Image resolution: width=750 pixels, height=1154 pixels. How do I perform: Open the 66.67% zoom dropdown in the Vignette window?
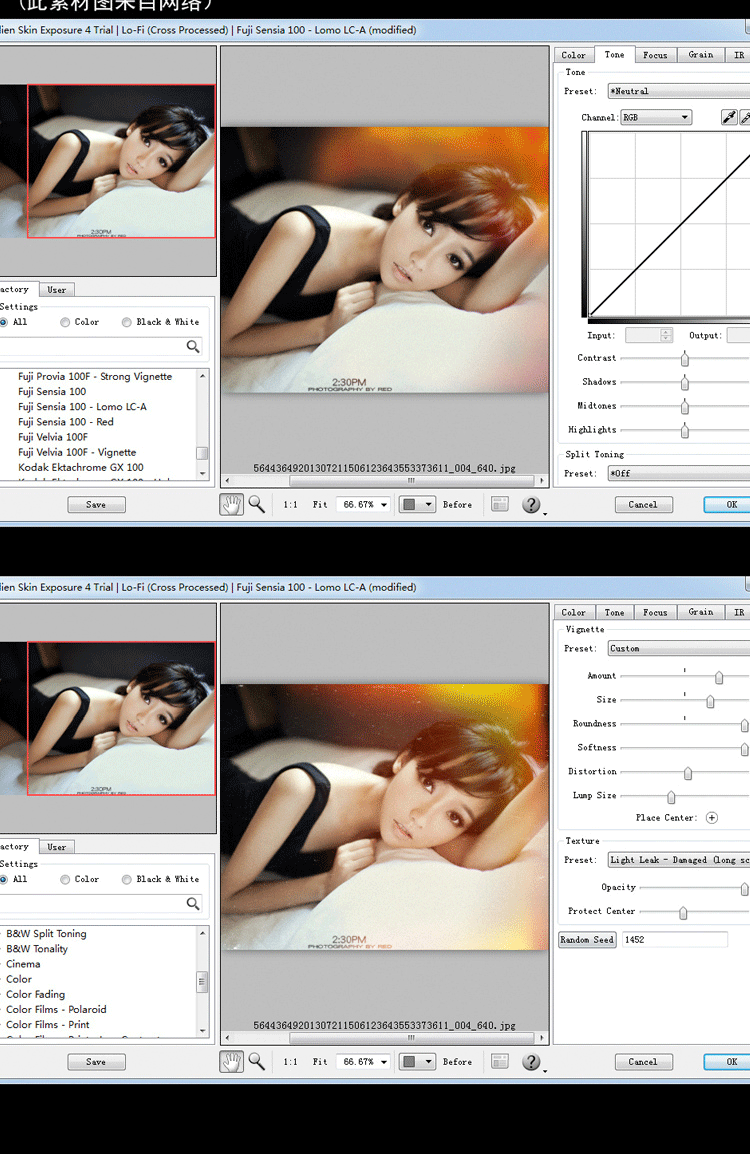coord(364,1062)
